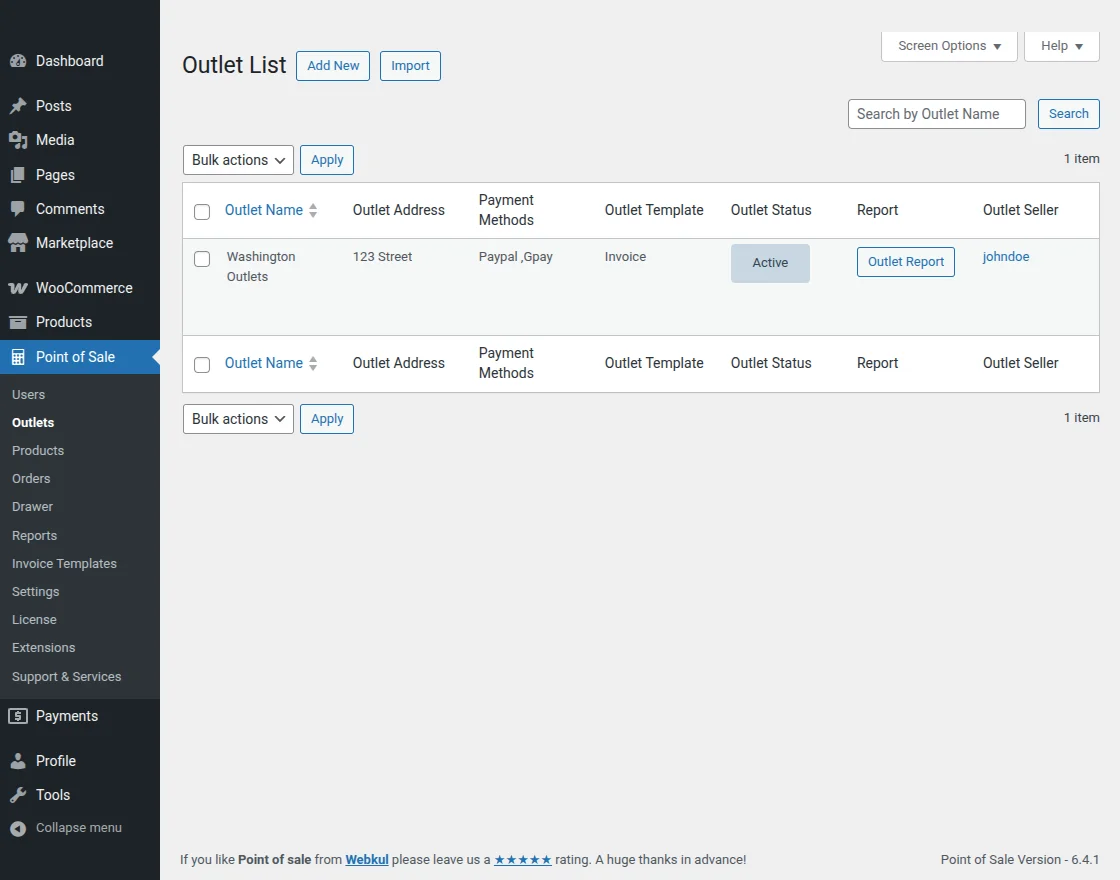The width and height of the screenshot is (1120, 880).
Task: Click the Point of Sale Version 6.4.1 text
Action: [1020, 859]
